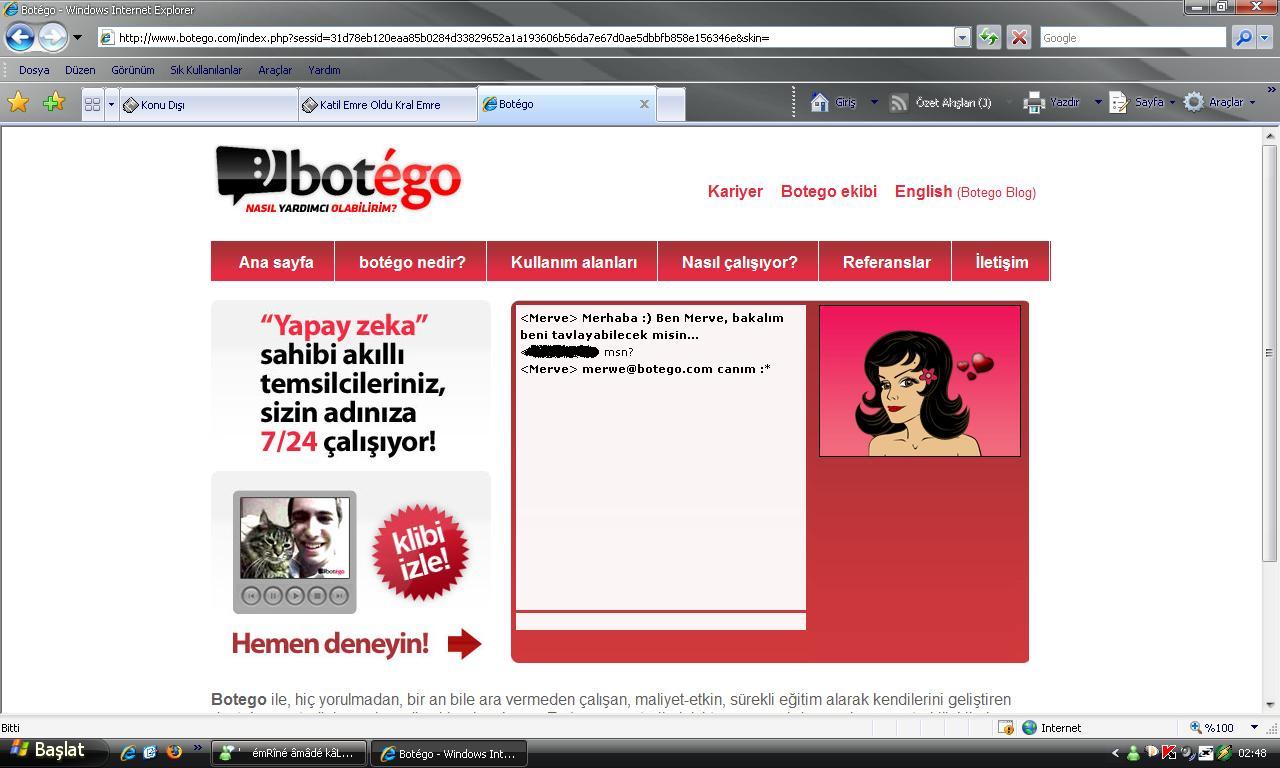Open the Yardım menu

[324, 70]
